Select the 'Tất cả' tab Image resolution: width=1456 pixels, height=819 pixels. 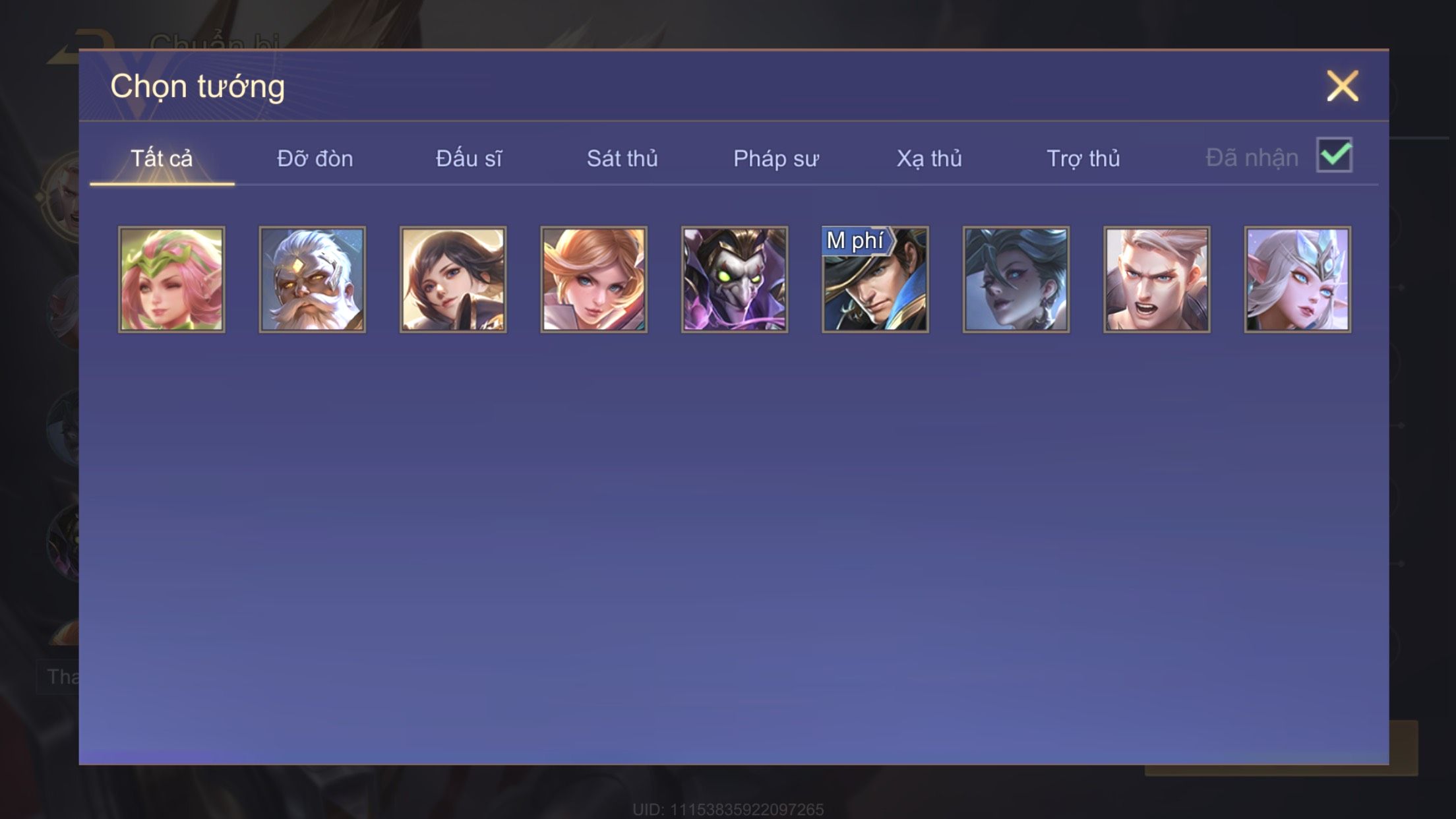pyautogui.click(x=162, y=158)
